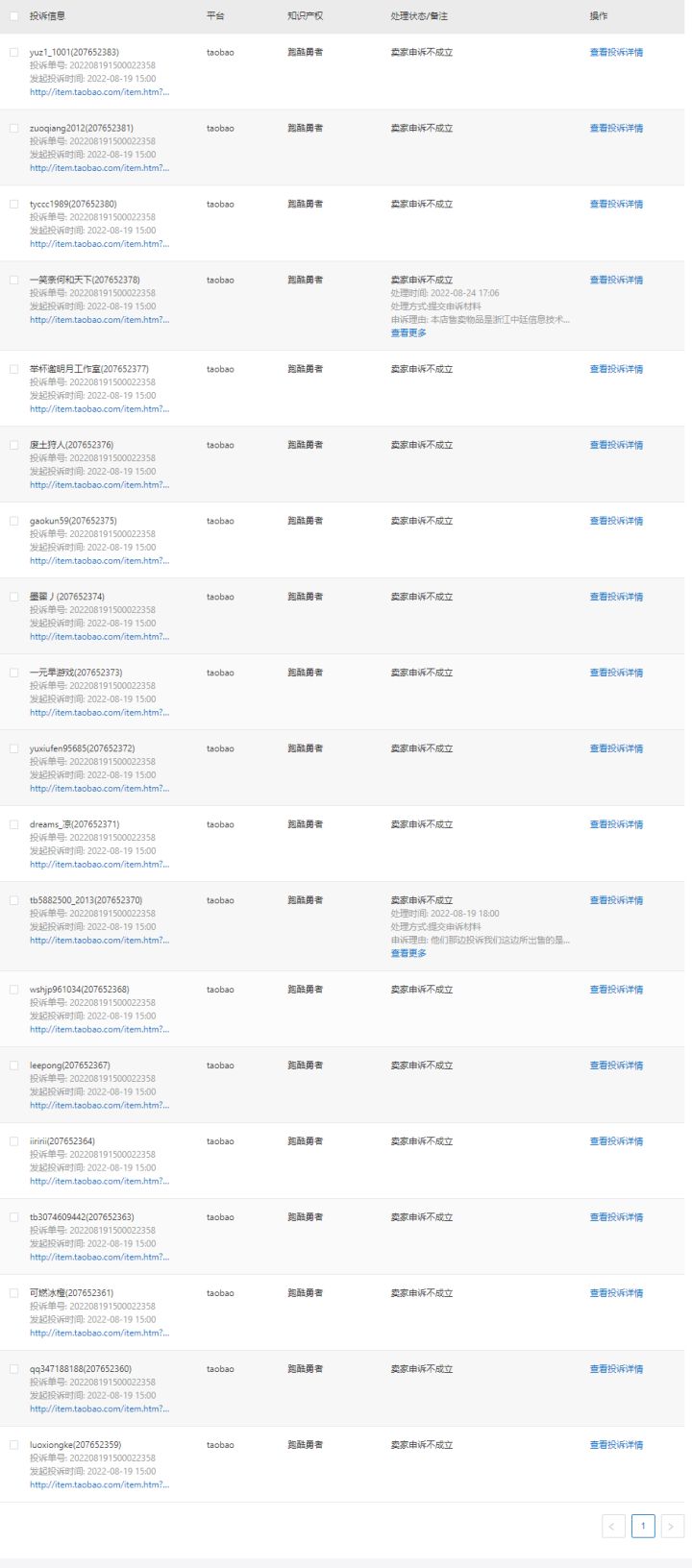
Task: Check the row for yuz1_1001(207652383)
Action: pyautogui.click(x=13, y=53)
